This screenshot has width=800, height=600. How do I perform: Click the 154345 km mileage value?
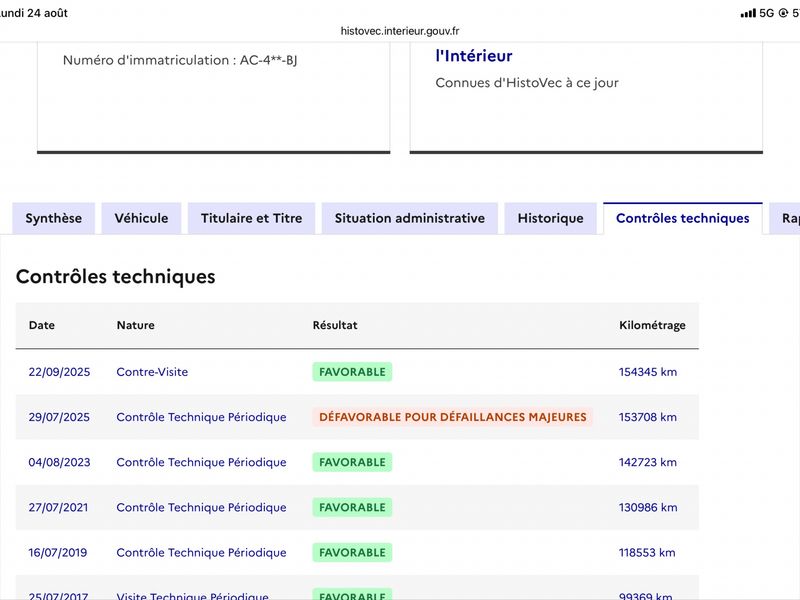coord(648,372)
